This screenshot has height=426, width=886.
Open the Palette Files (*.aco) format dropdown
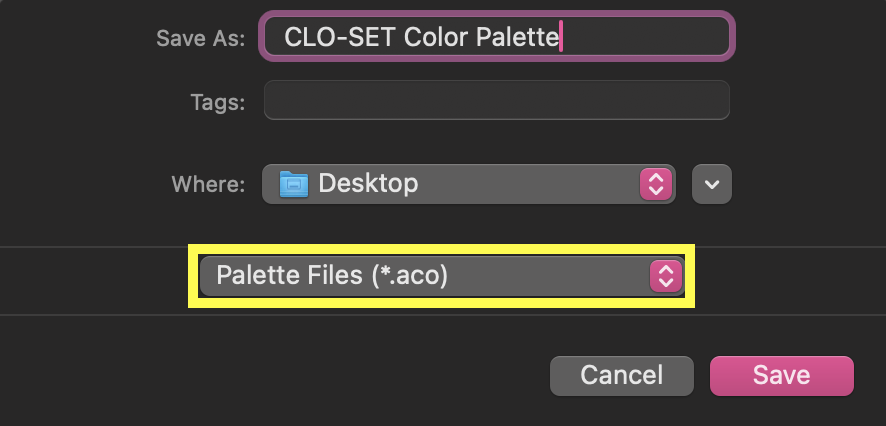441,276
